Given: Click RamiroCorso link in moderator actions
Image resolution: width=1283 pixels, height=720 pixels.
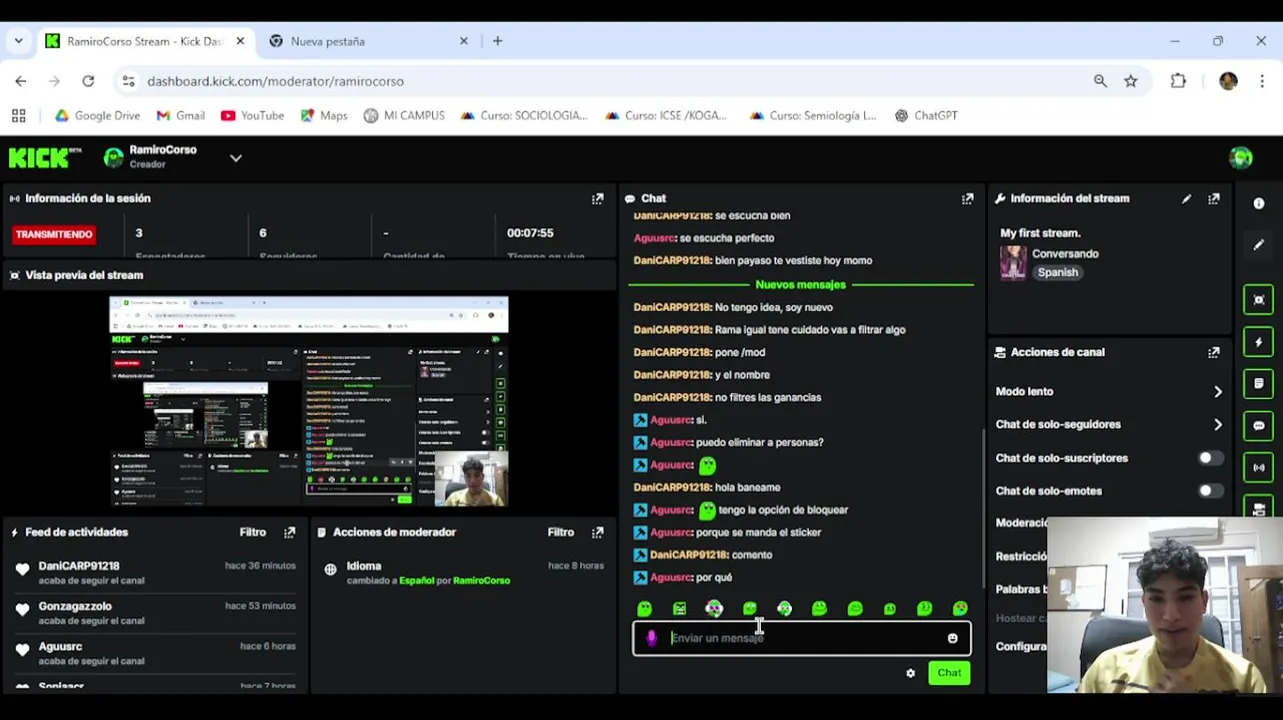Looking at the screenshot, I should tap(481, 581).
